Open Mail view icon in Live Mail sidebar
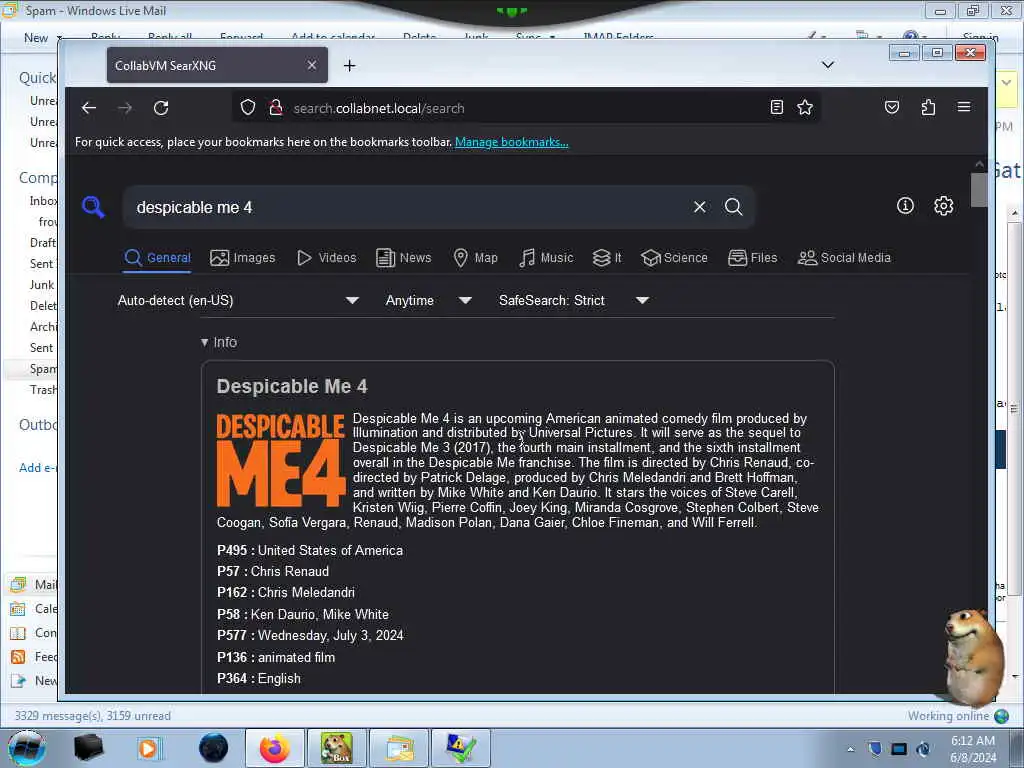 coord(18,584)
